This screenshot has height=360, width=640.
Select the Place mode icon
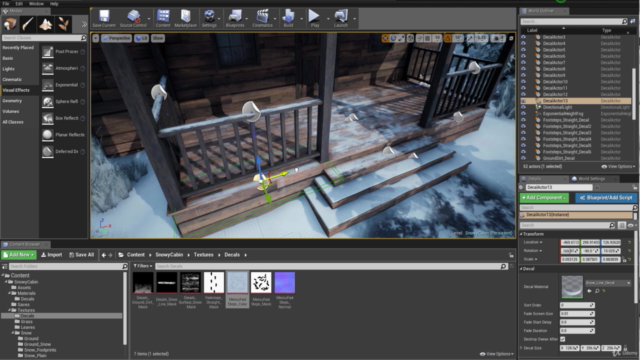click(x=10, y=24)
